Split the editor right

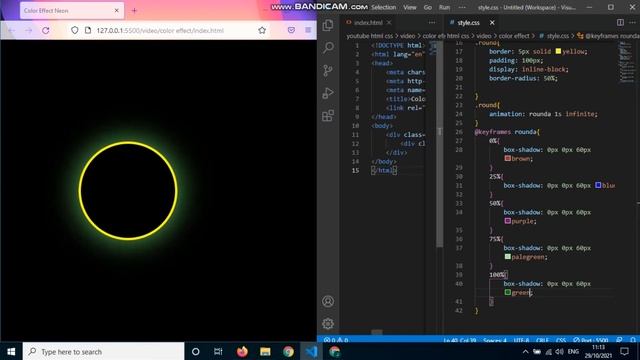[620, 22]
